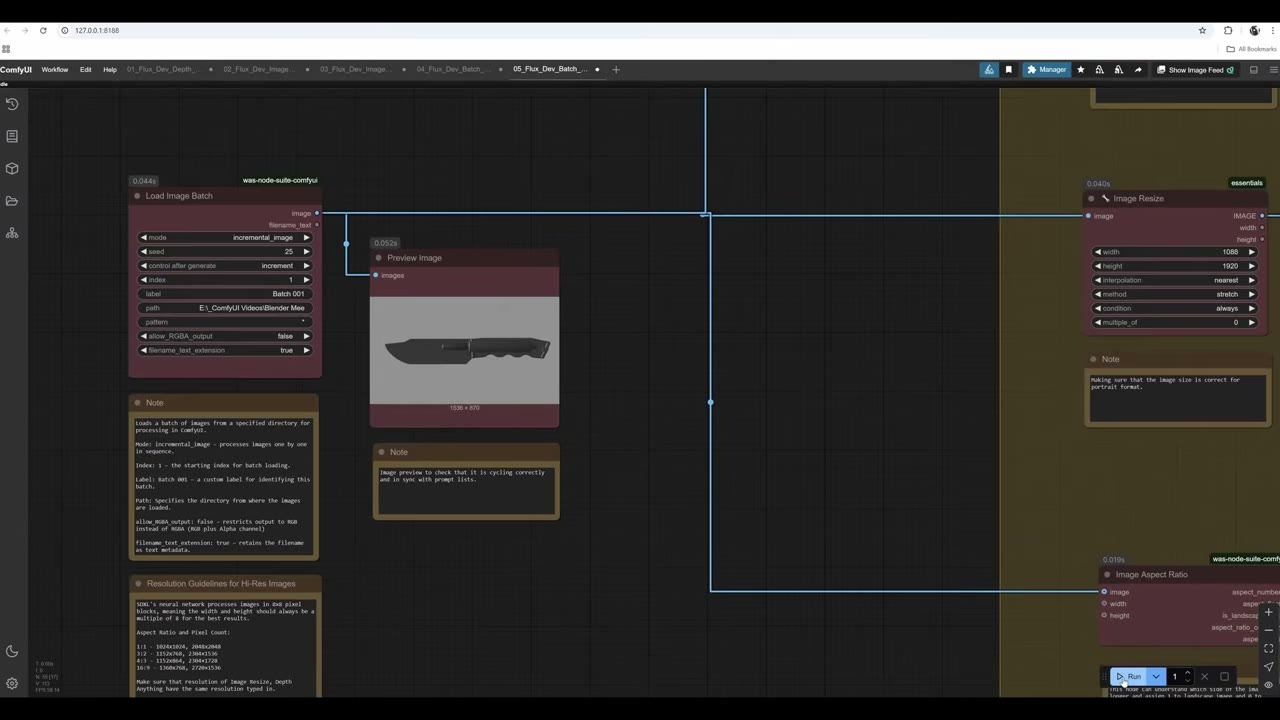Clear pending tasks with the square icon
Viewport: 1280px width, 720px height.
click(1224, 677)
